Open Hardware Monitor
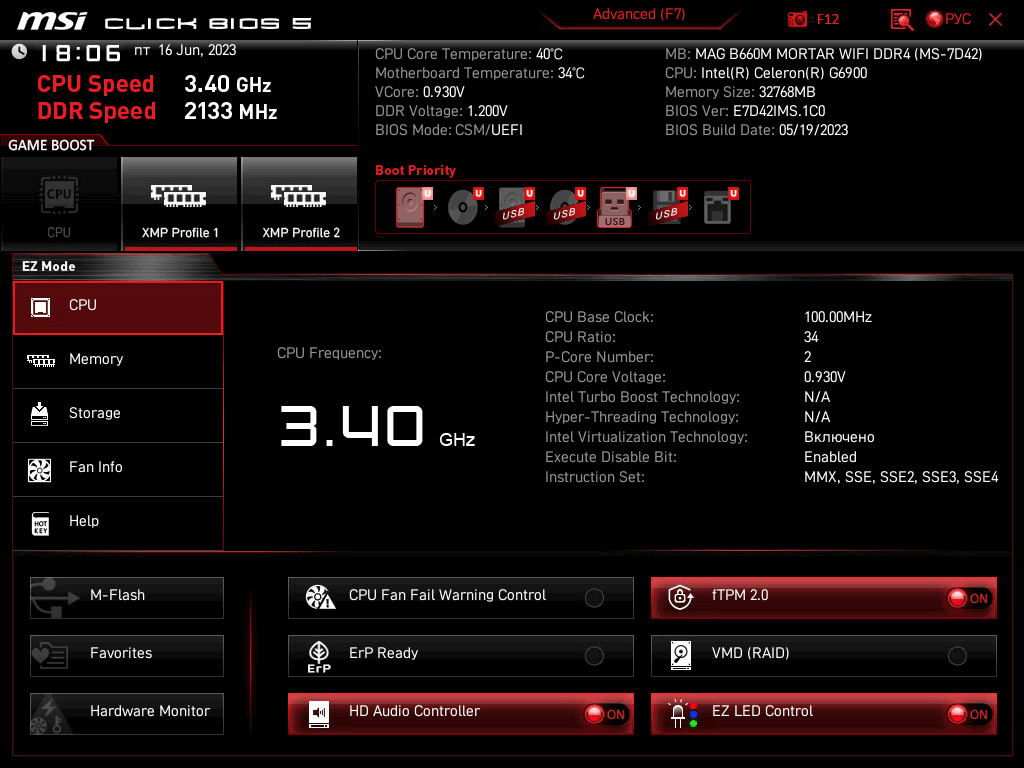The image size is (1024, 768). pyautogui.click(x=127, y=714)
